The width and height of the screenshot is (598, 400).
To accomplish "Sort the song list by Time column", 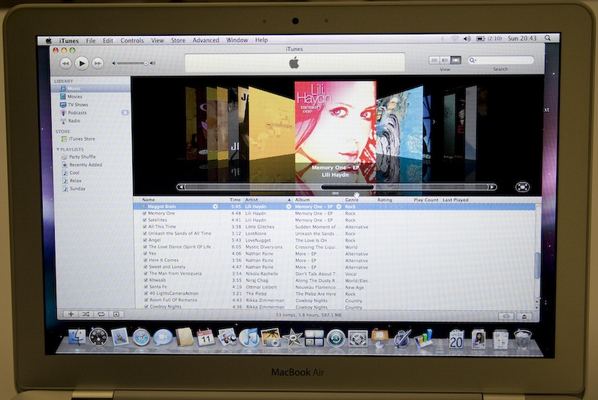I will 235,199.
